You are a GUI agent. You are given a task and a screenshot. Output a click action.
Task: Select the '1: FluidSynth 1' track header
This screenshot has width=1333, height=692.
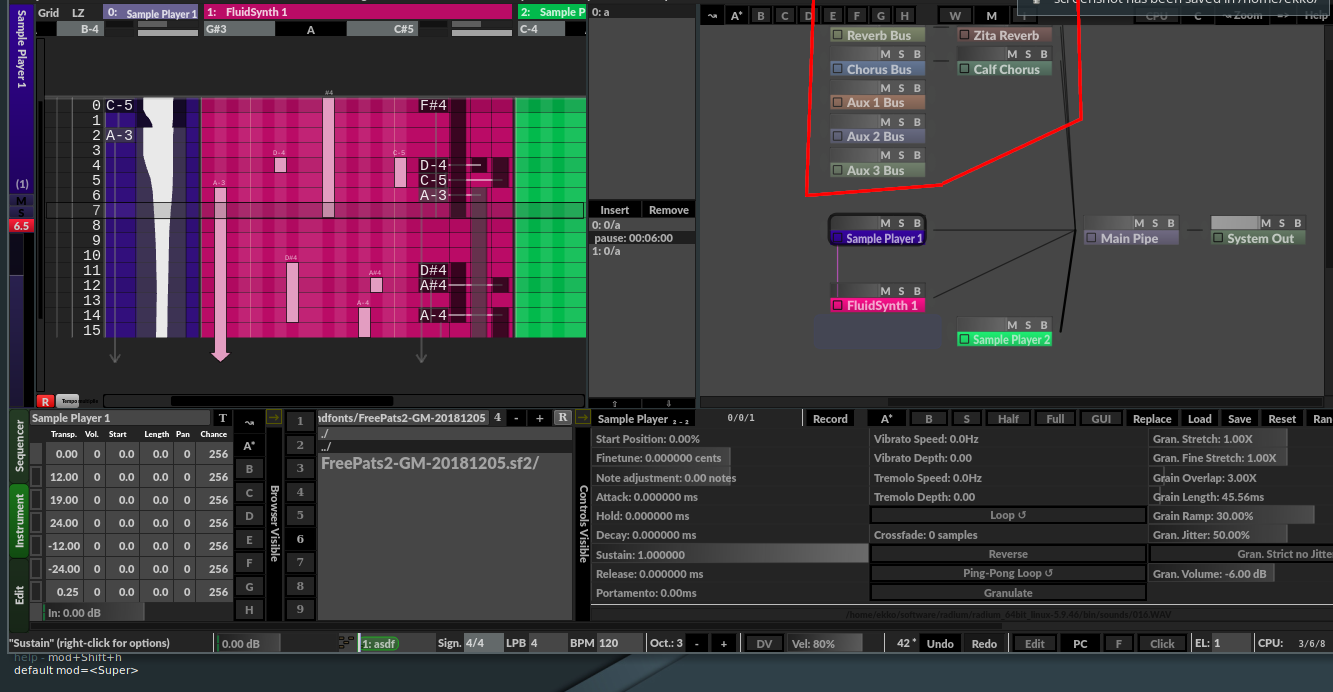(x=358, y=12)
